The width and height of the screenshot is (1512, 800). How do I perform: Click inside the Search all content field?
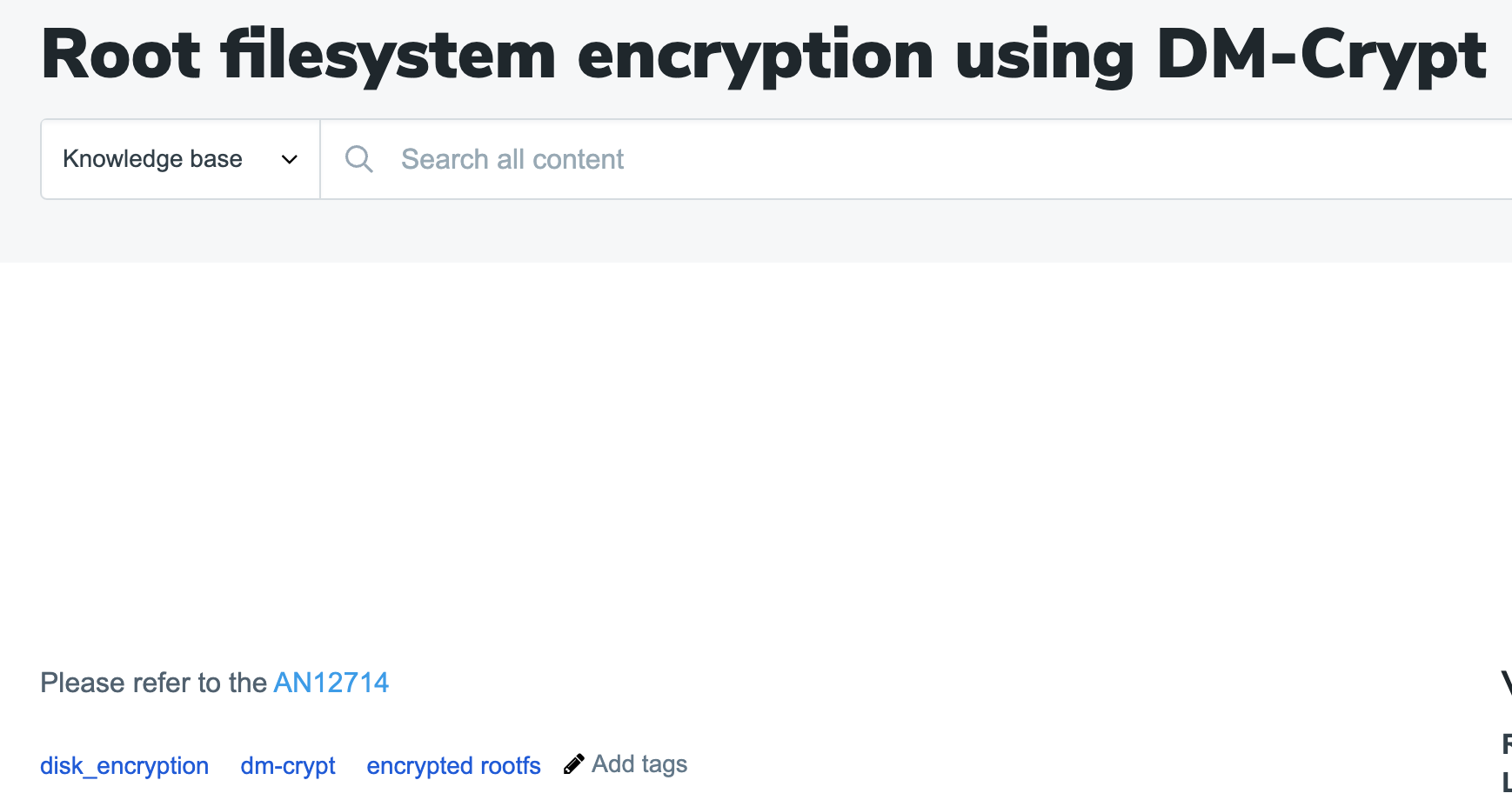point(609,159)
